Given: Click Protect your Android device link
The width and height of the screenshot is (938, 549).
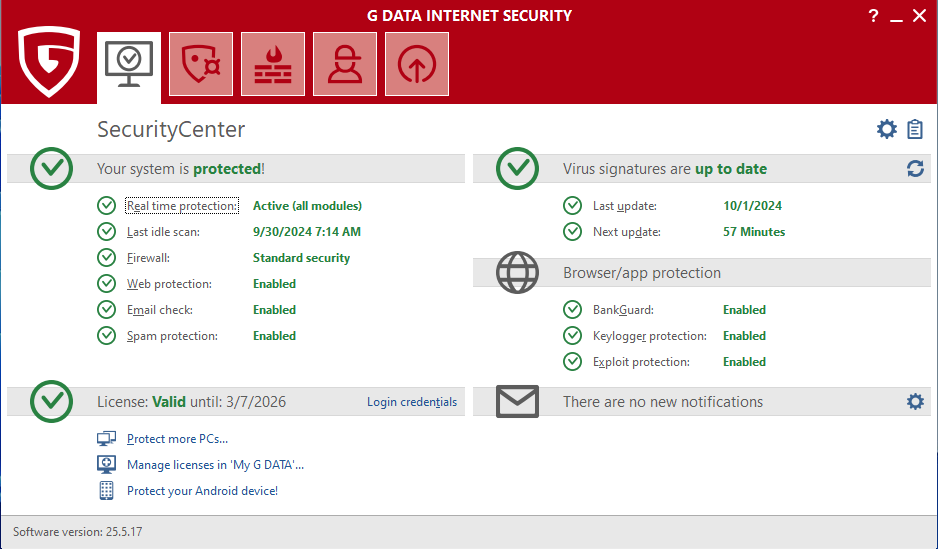Looking at the screenshot, I should [x=202, y=491].
